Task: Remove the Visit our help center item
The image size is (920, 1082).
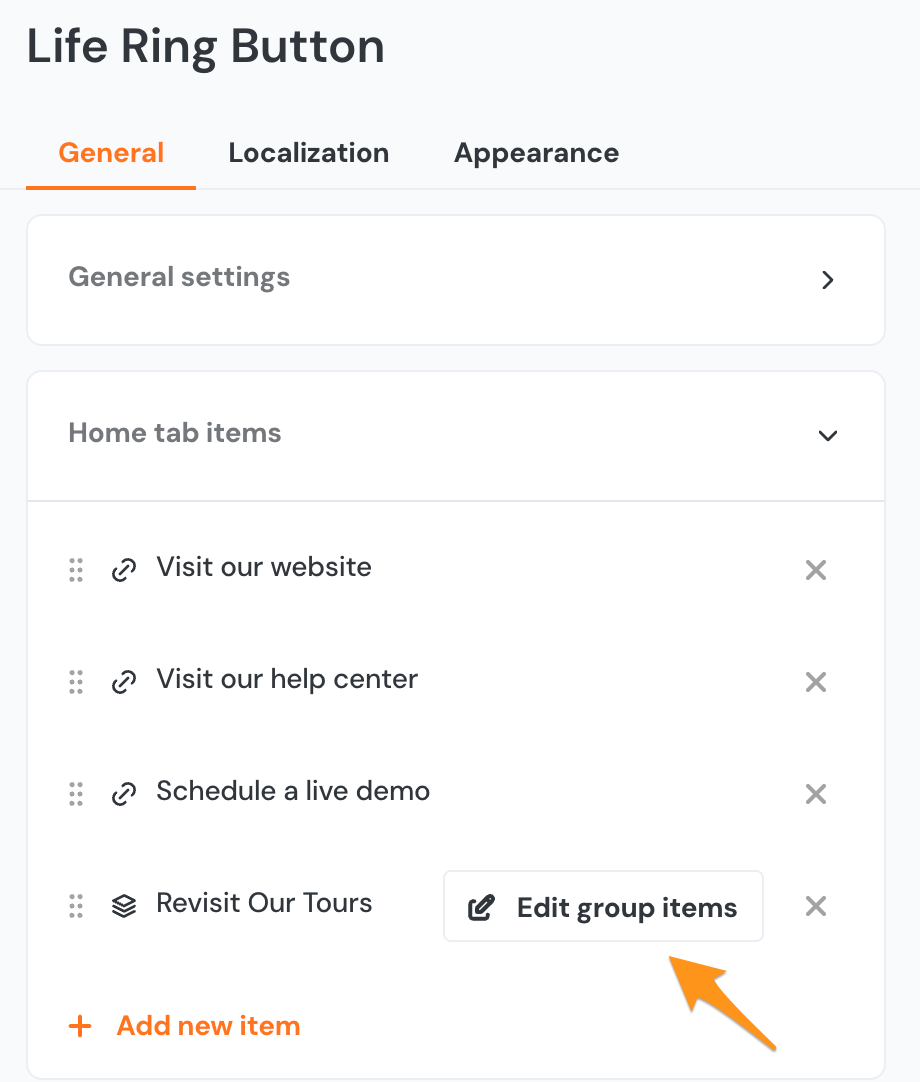Action: (816, 682)
